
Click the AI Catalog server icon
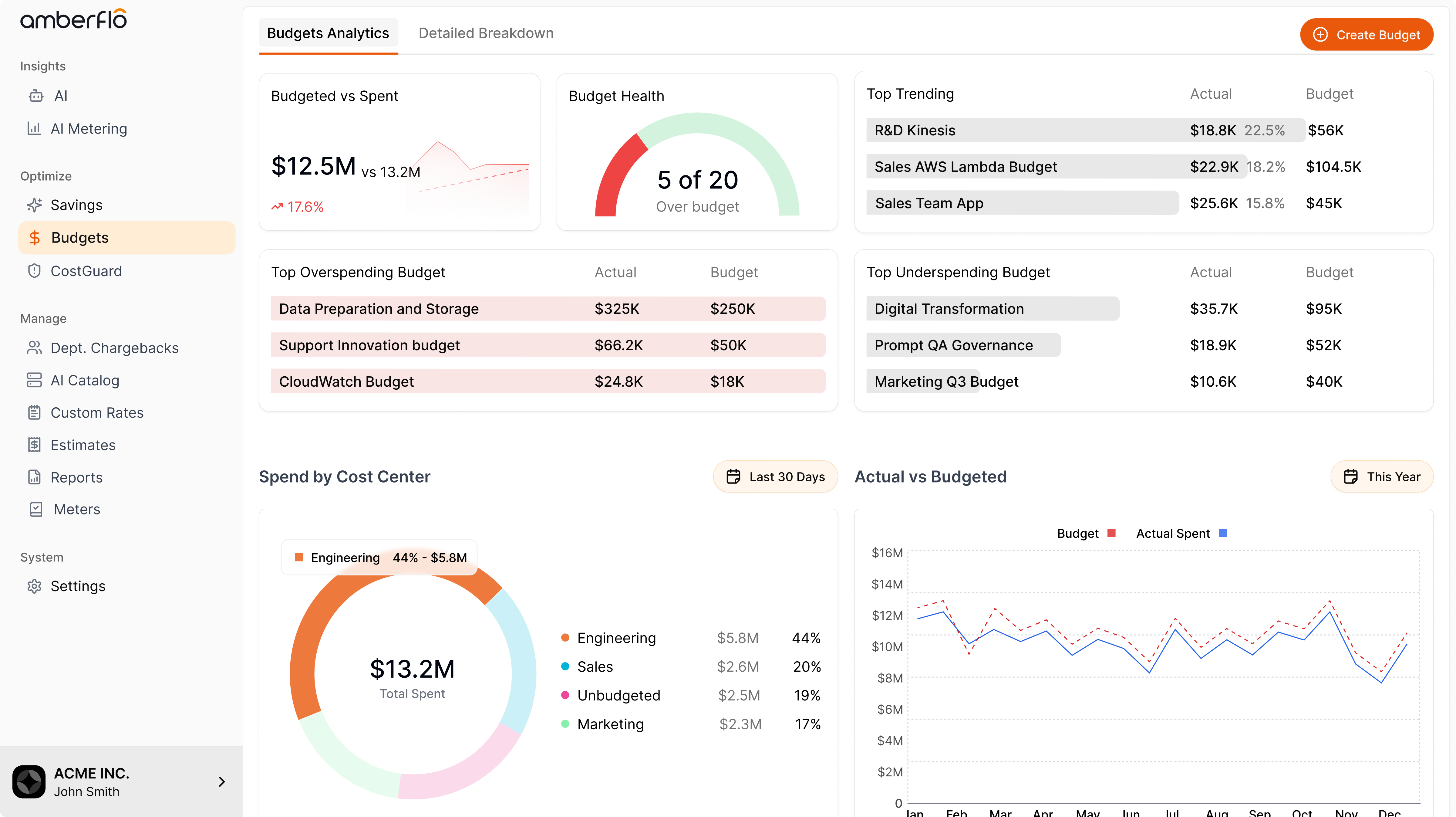coord(35,380)
